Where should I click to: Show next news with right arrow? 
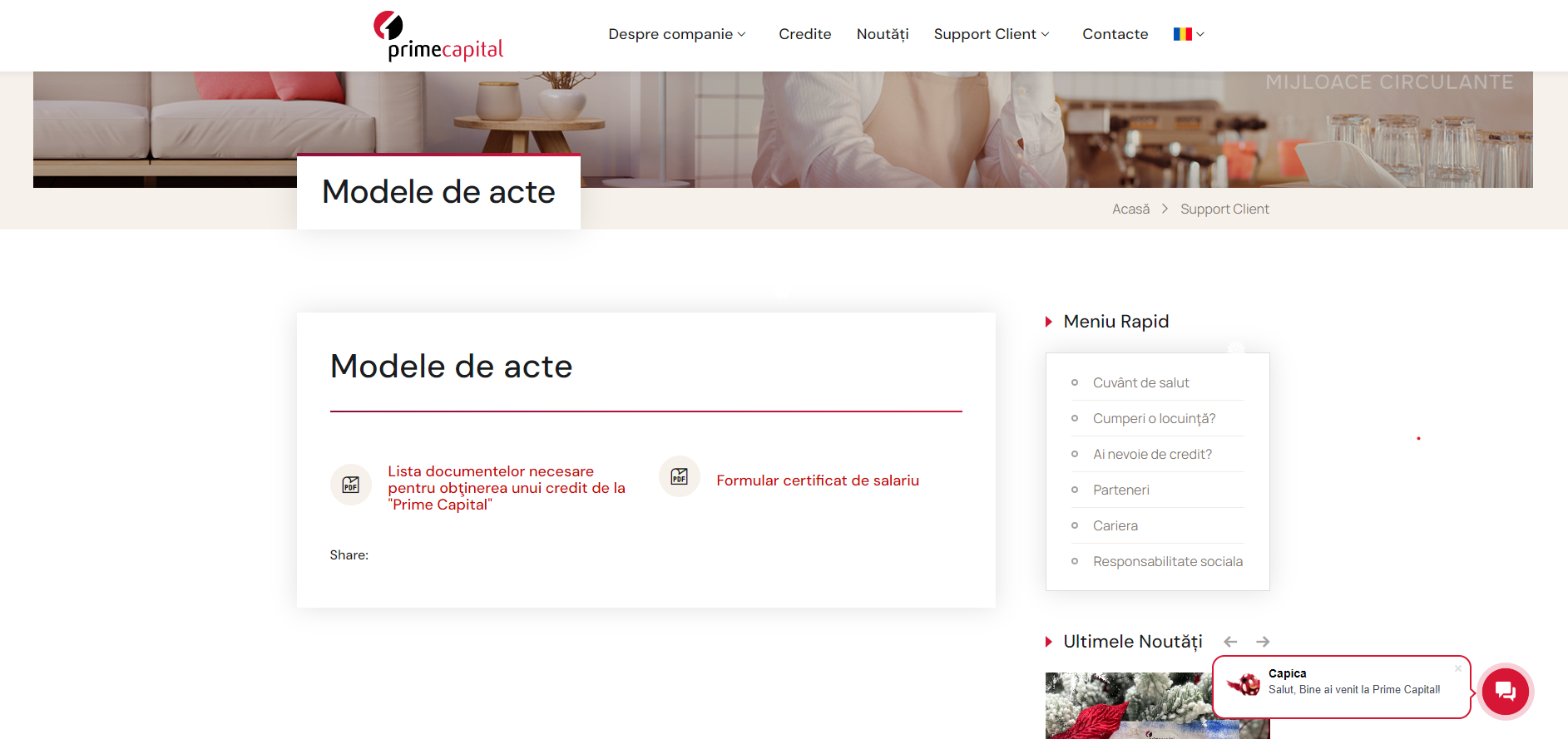point(1263,642)
